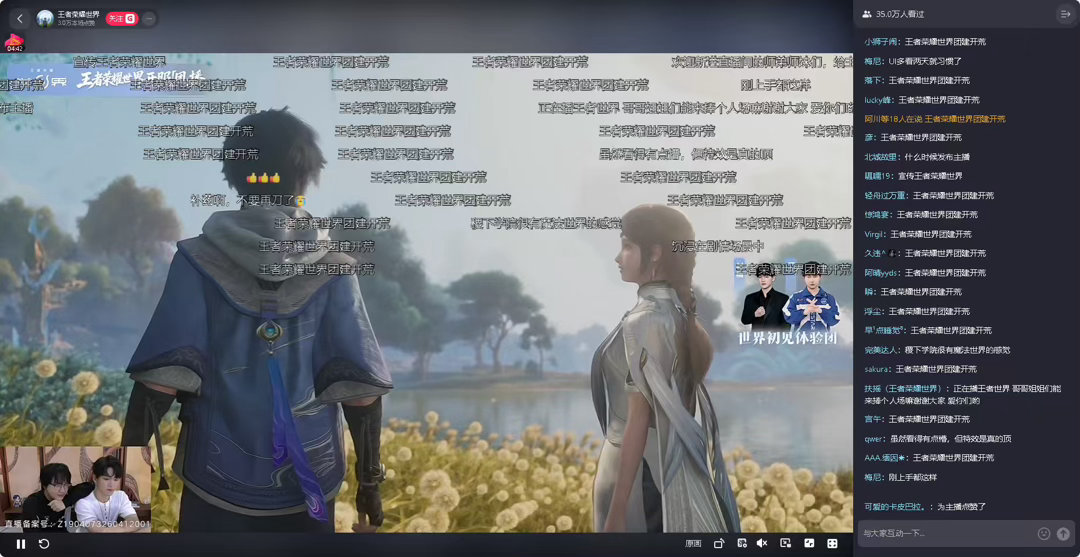Click comment 刚上手都这样
The width and height of the screenshot is (1080, 557).
click(x=913, y=476)
